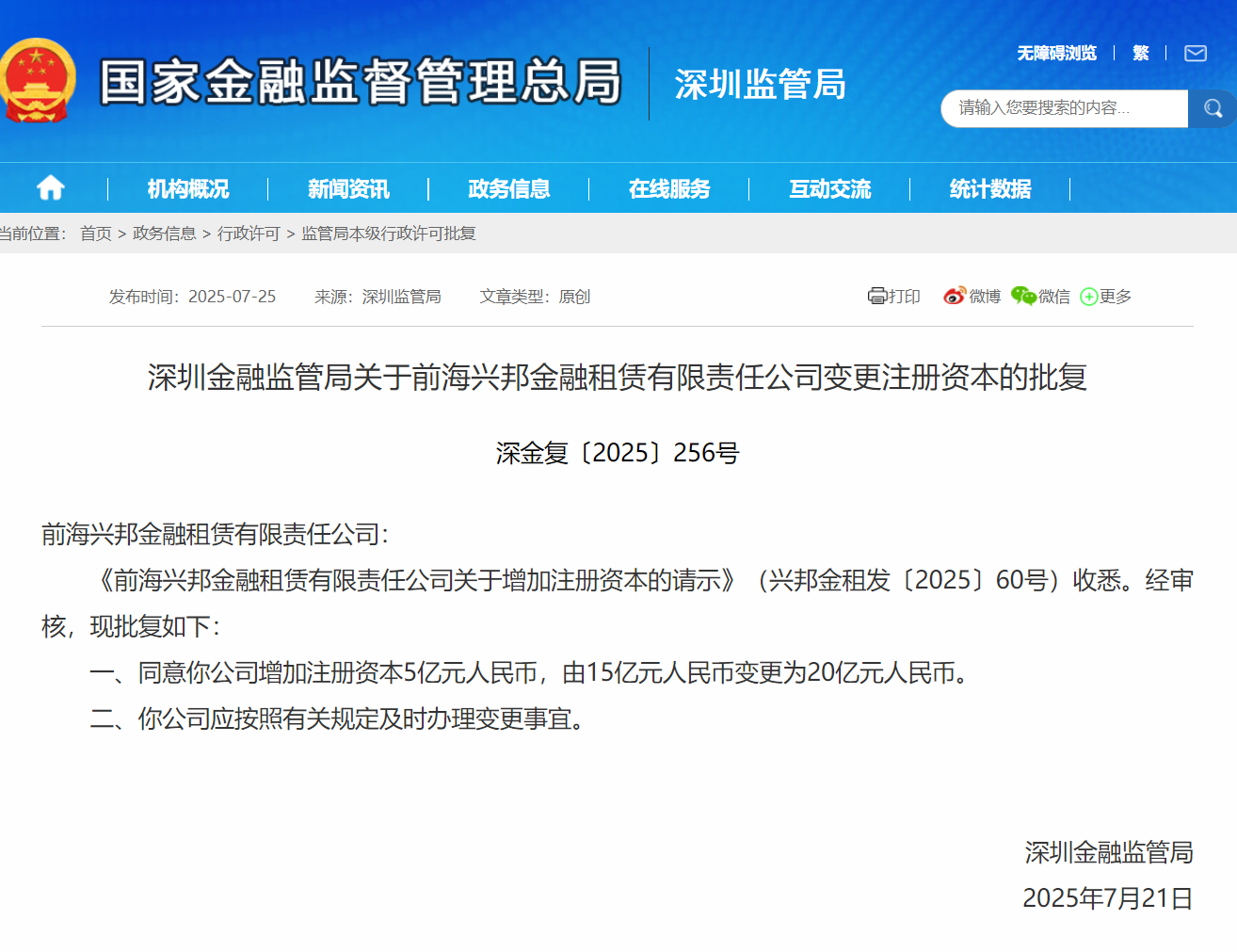Click source text 来源：深圳监管局

[x=378, y=297]
